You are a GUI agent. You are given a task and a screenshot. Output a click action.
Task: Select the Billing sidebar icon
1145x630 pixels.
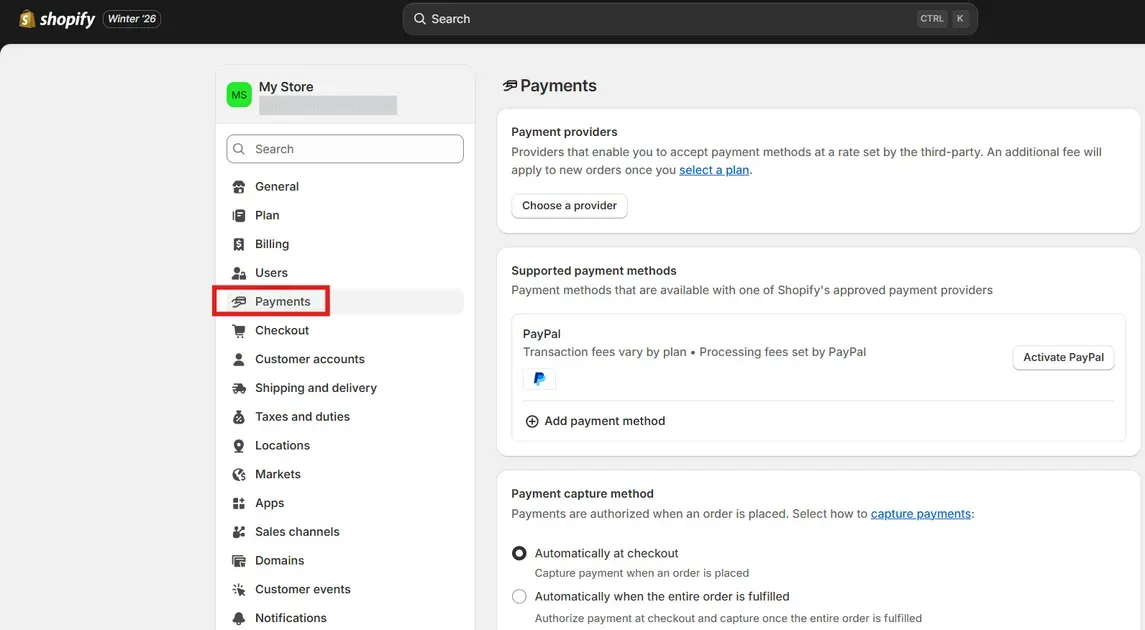click(x=239, y=244)
